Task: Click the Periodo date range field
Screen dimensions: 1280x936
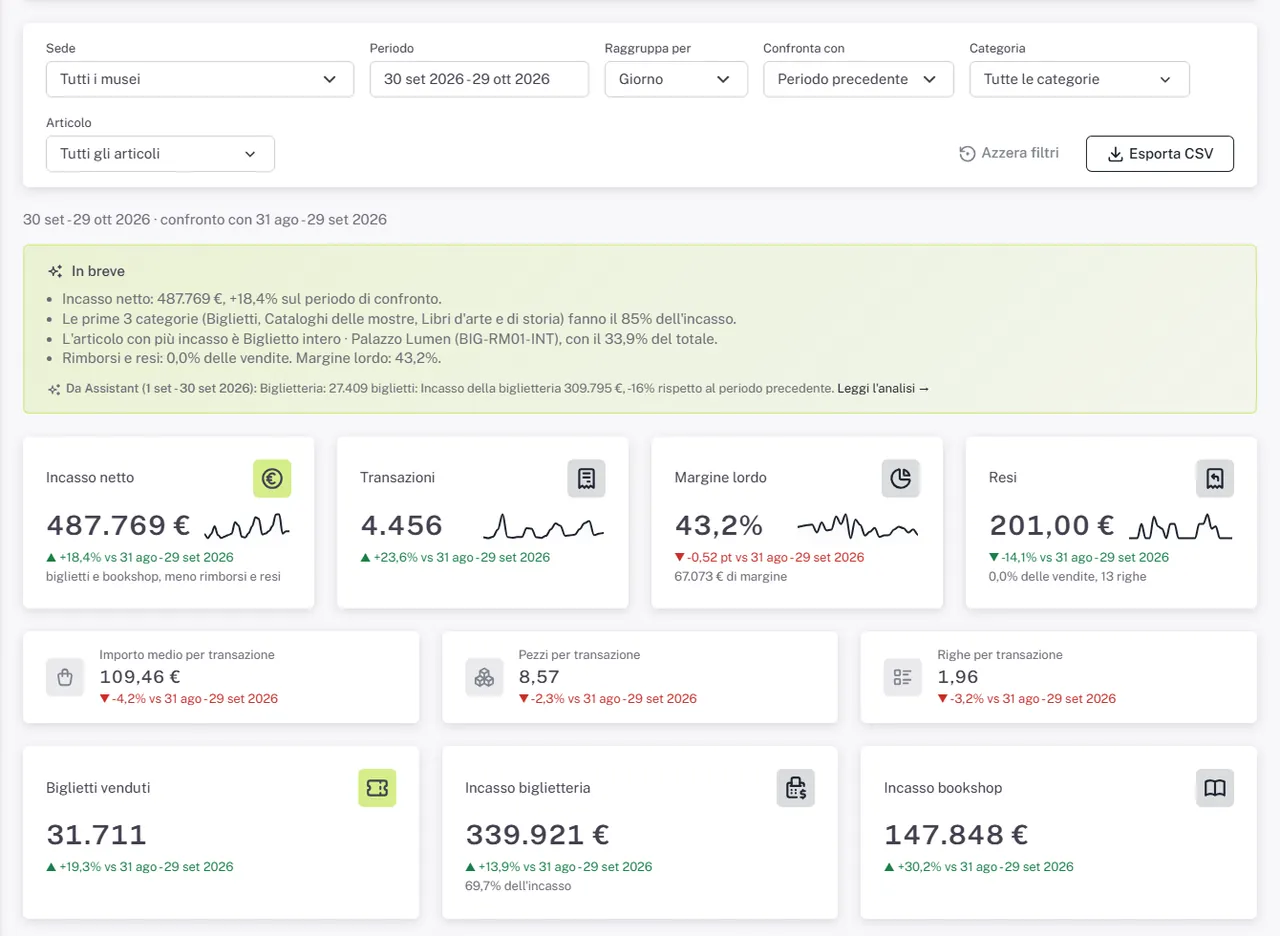Action: 479,79
